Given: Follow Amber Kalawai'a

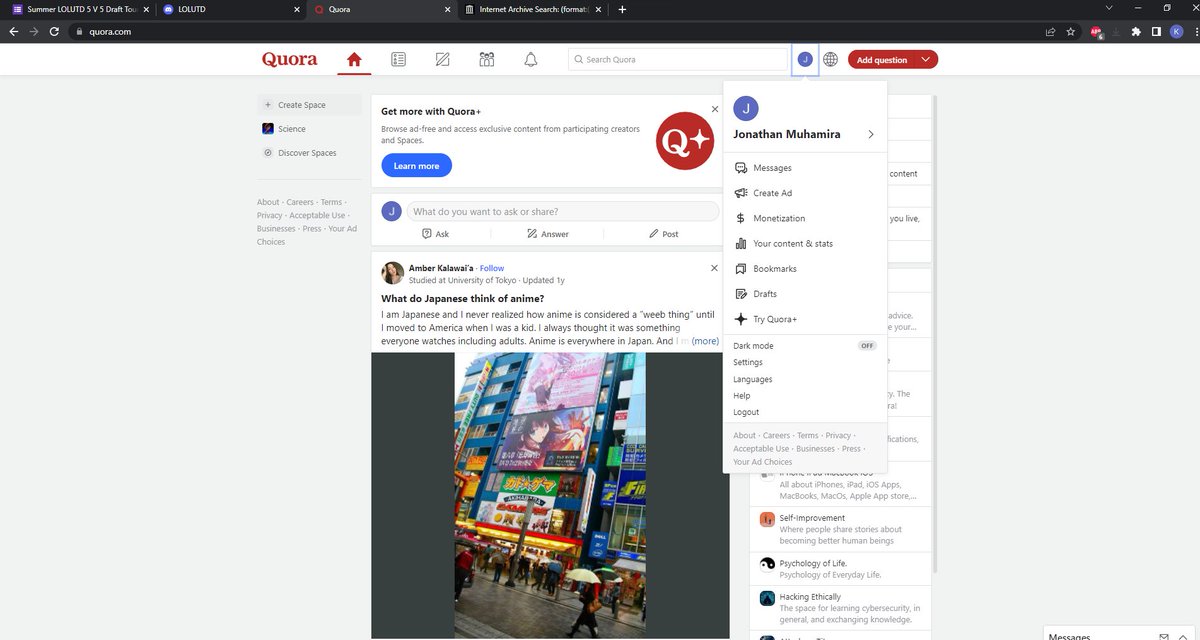Looking at the screenshot, I should click(492, 268).
